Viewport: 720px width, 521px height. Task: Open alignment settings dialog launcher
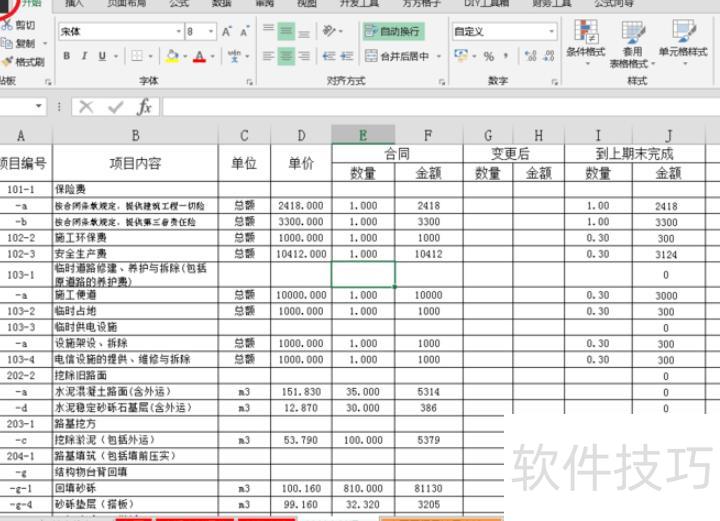pyautogui.click(x=442, y=82)
